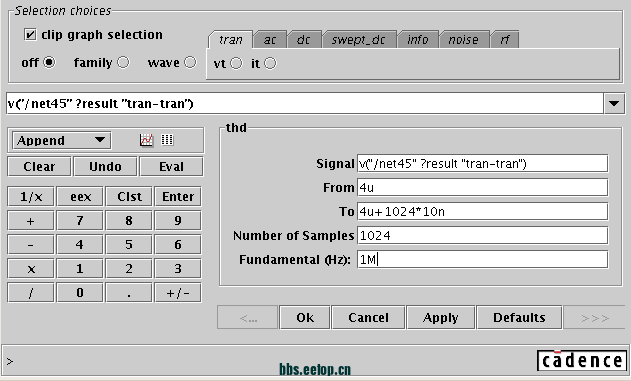
Task: Click the To input field
Action: click(x=483, y=212)
